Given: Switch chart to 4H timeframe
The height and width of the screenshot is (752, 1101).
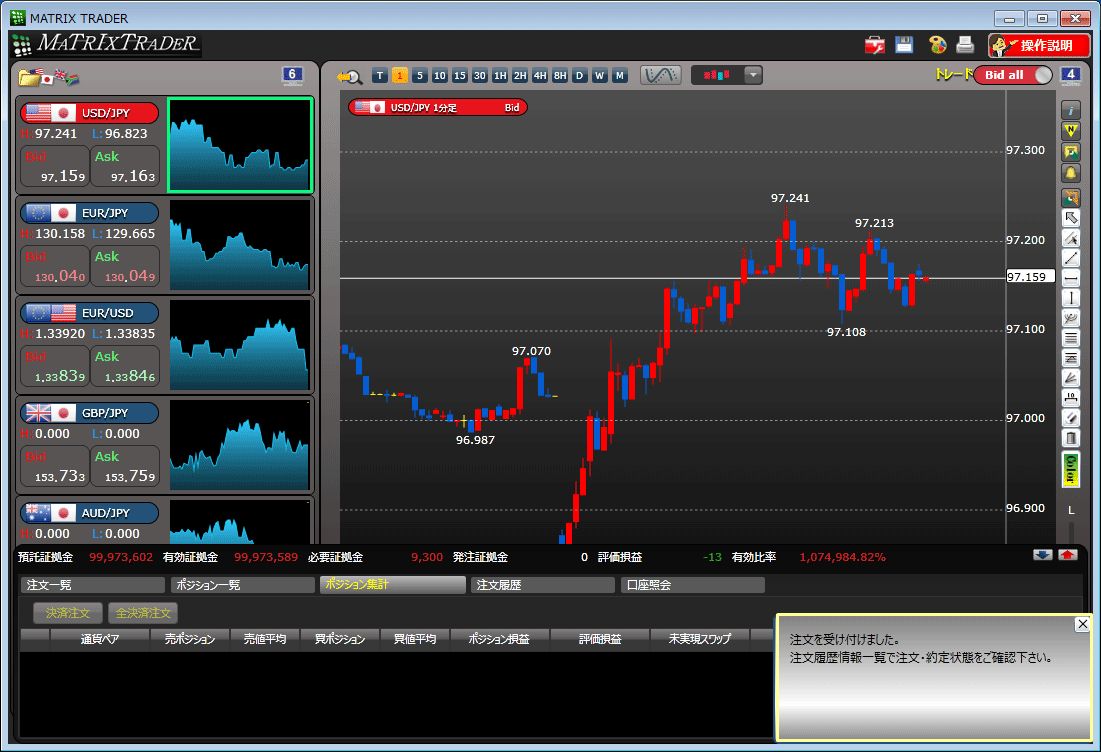Looking at the screenshot, I should pos(540,76).
